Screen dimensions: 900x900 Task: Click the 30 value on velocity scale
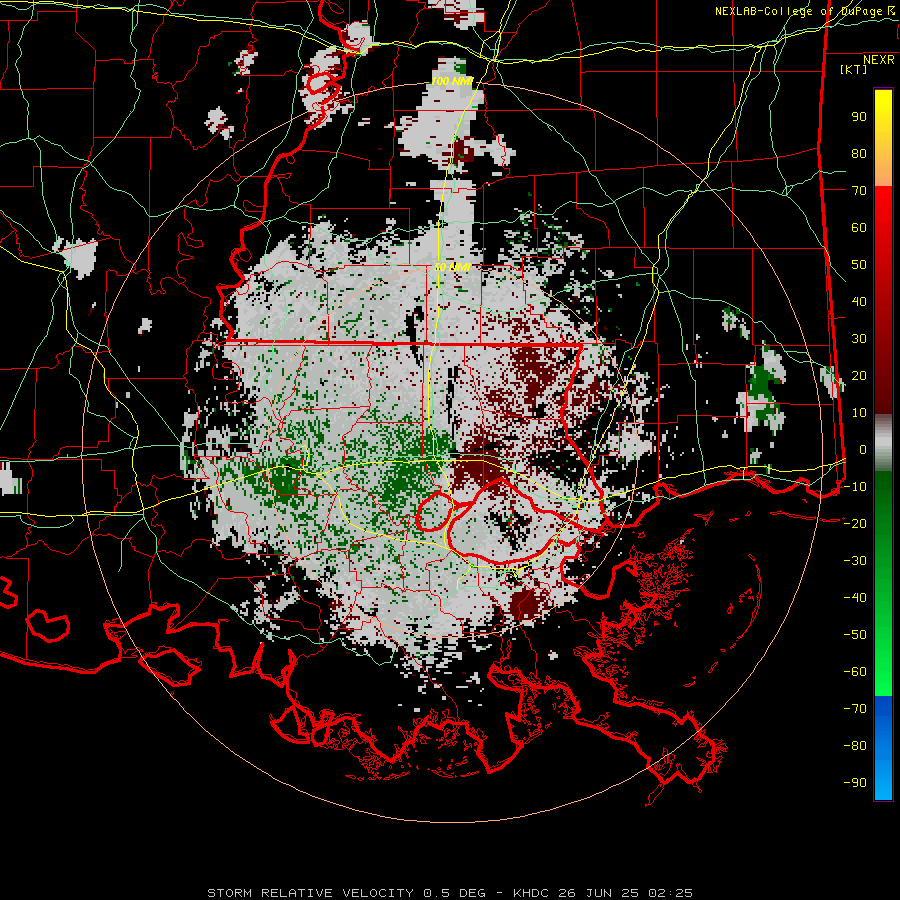coord(859,339)
